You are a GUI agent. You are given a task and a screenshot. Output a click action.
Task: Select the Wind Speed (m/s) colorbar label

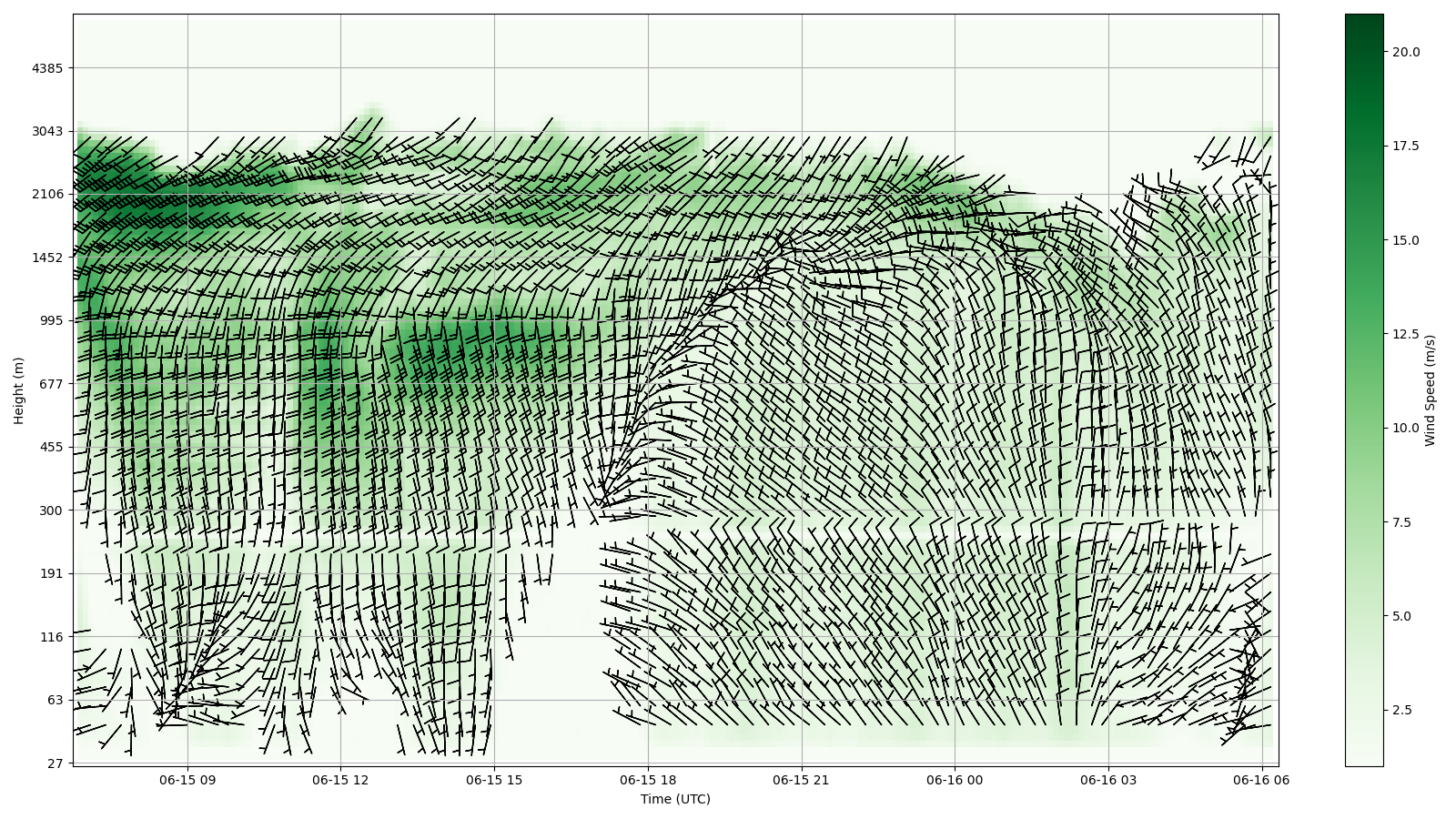[x=1430, y=390]
